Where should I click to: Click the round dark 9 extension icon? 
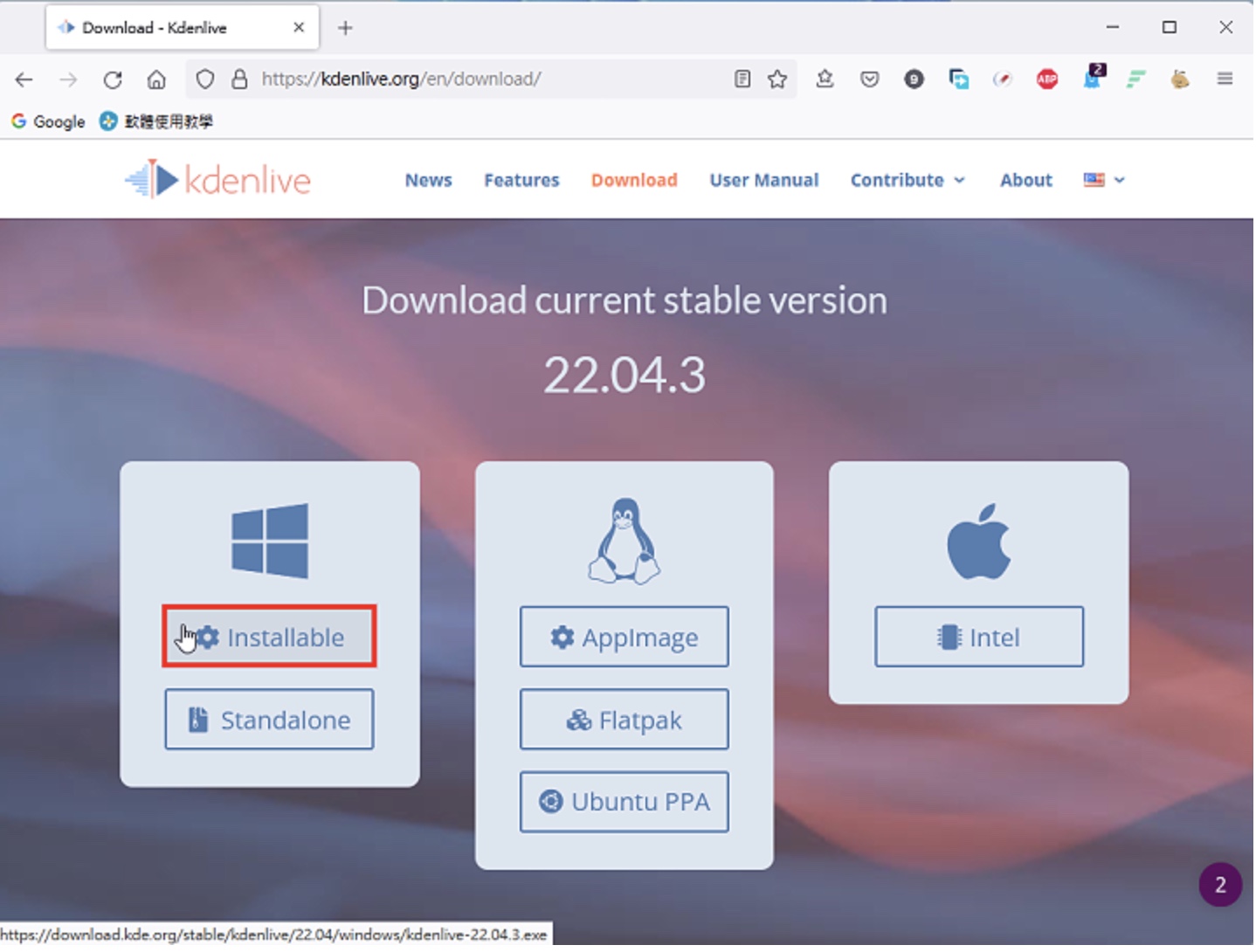click(914, 79)
